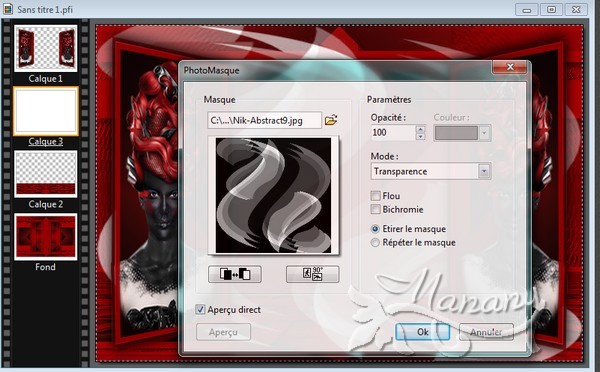Confirm the mask with the Ok button

click(422, 332)
